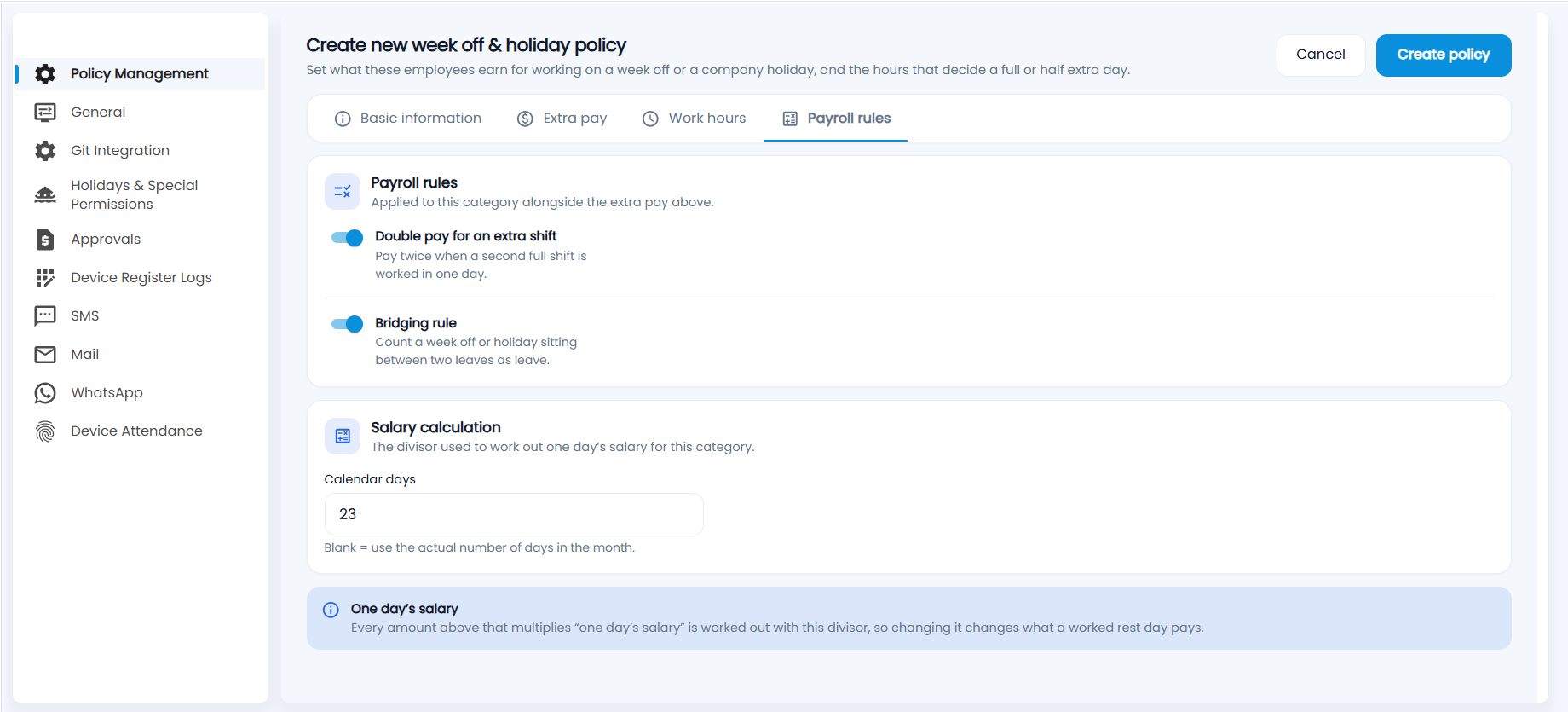
Task: Open SMS settings from the sidebar
Action: point(141,316)
